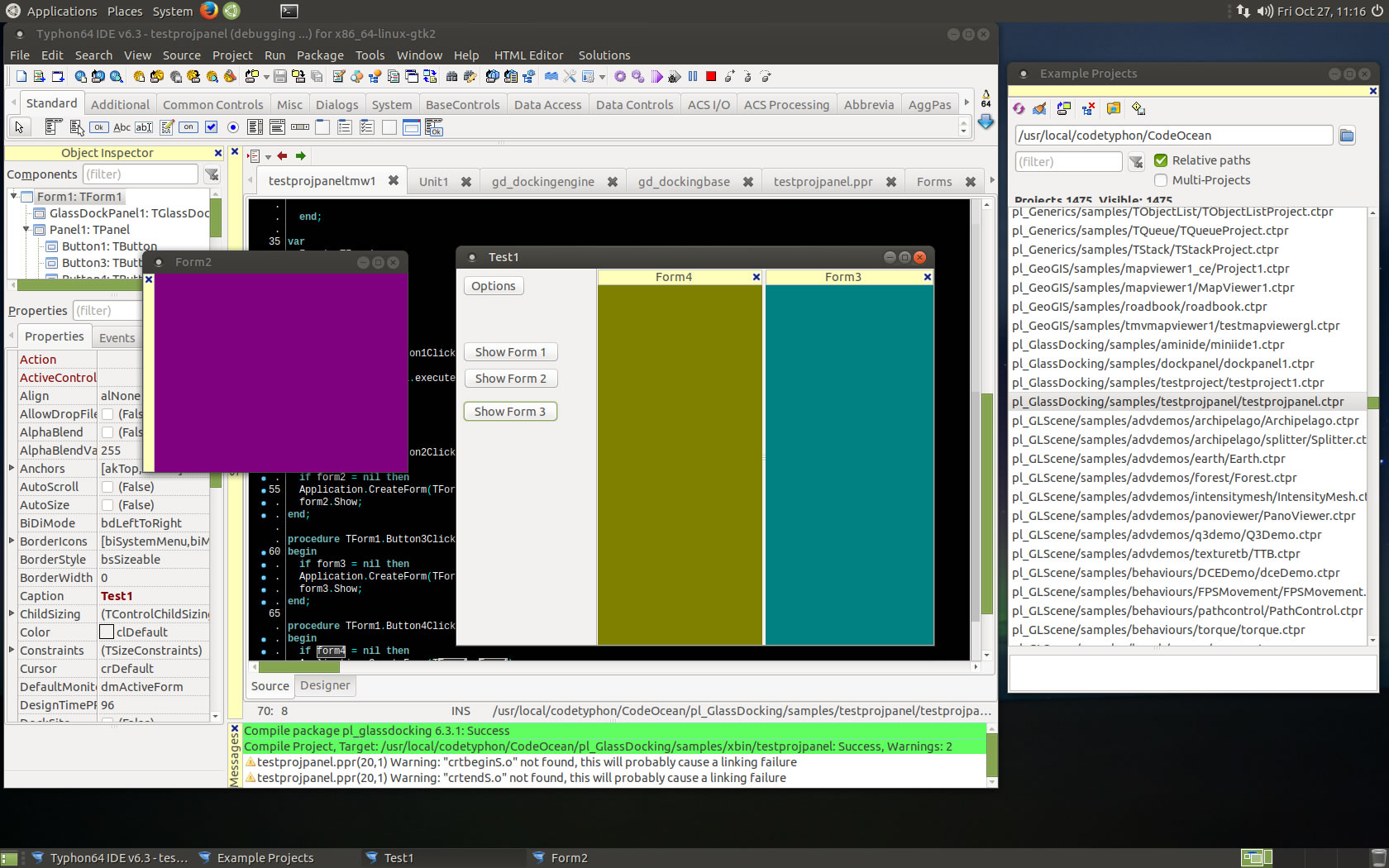This screenshot has width=1389, height=868.
Task: Expand the Anchors property
Action: [x=12, y=469]
